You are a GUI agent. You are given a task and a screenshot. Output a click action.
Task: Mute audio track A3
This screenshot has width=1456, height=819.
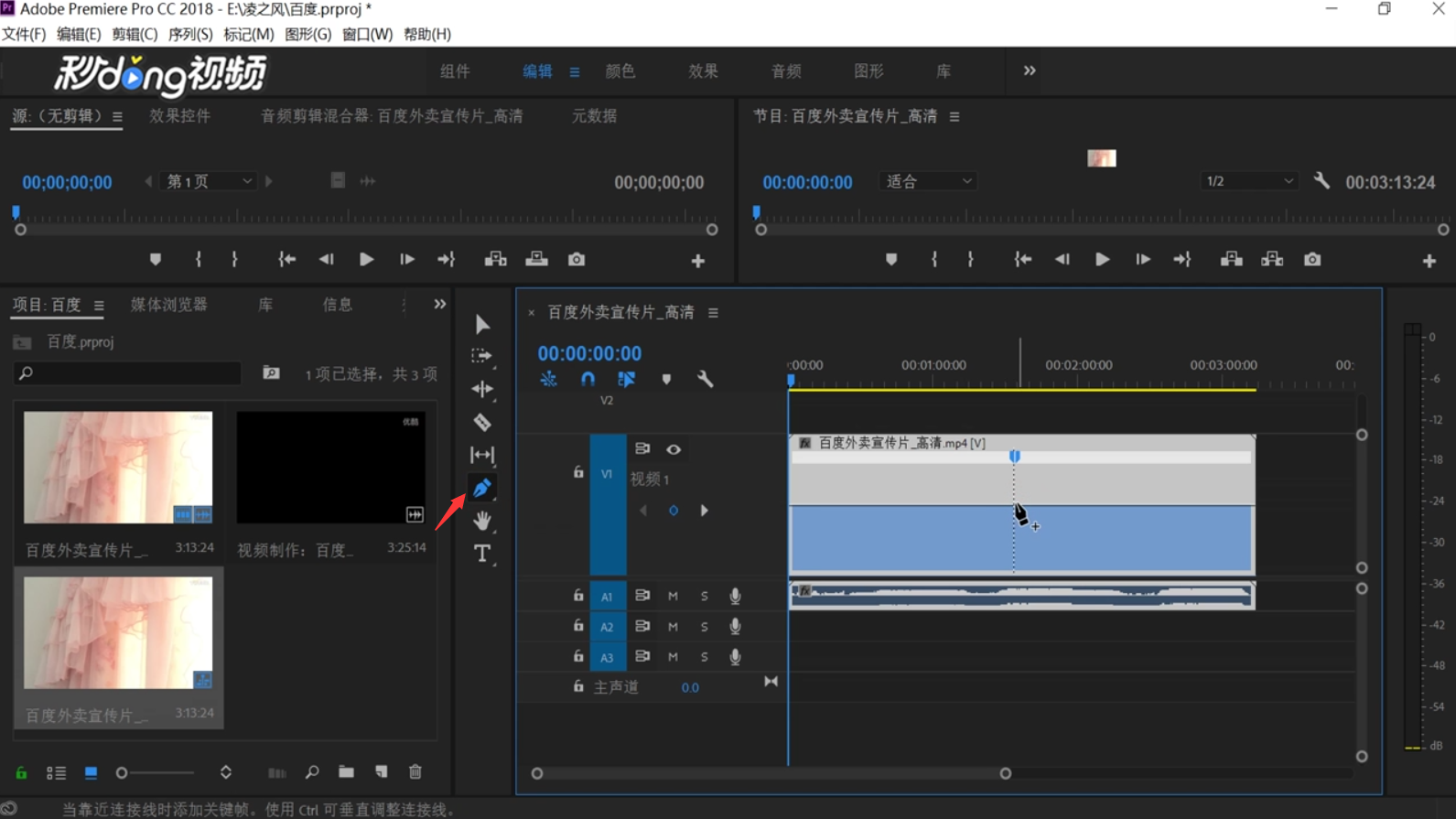pyautogui.click(x=673, y=657)
